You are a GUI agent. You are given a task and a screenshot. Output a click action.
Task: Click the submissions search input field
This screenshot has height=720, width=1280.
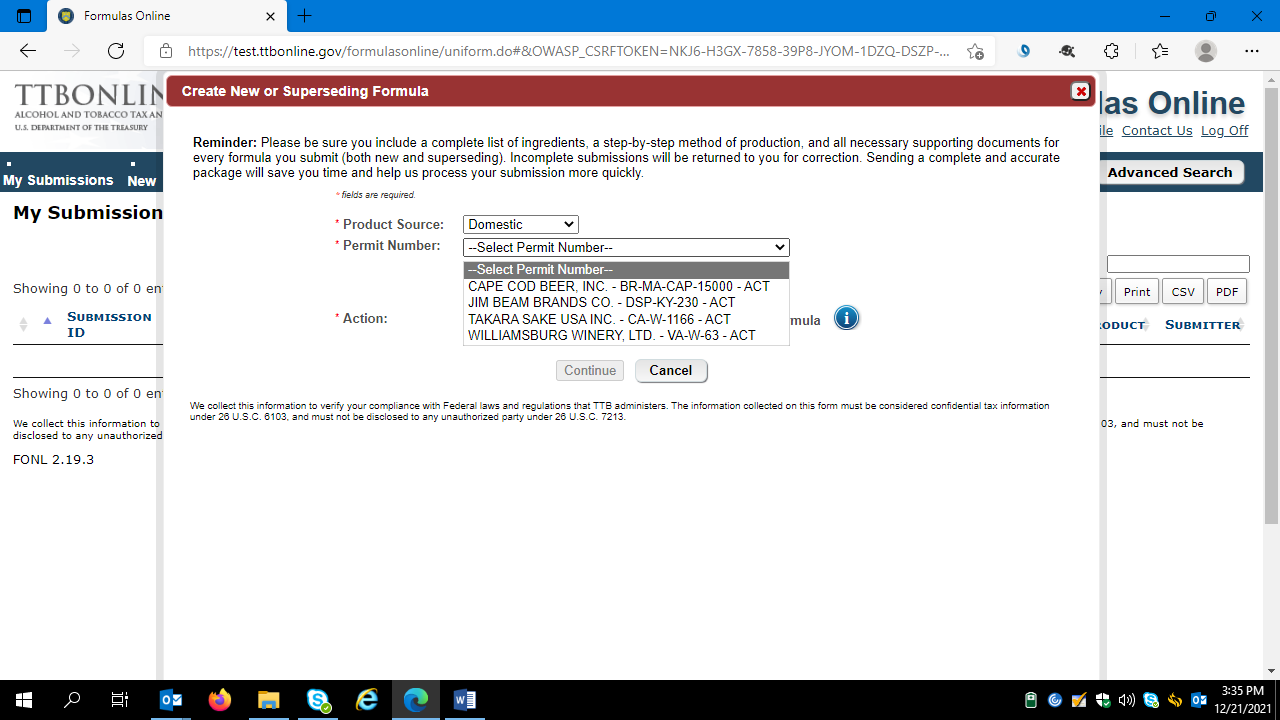pos(1178,264)
